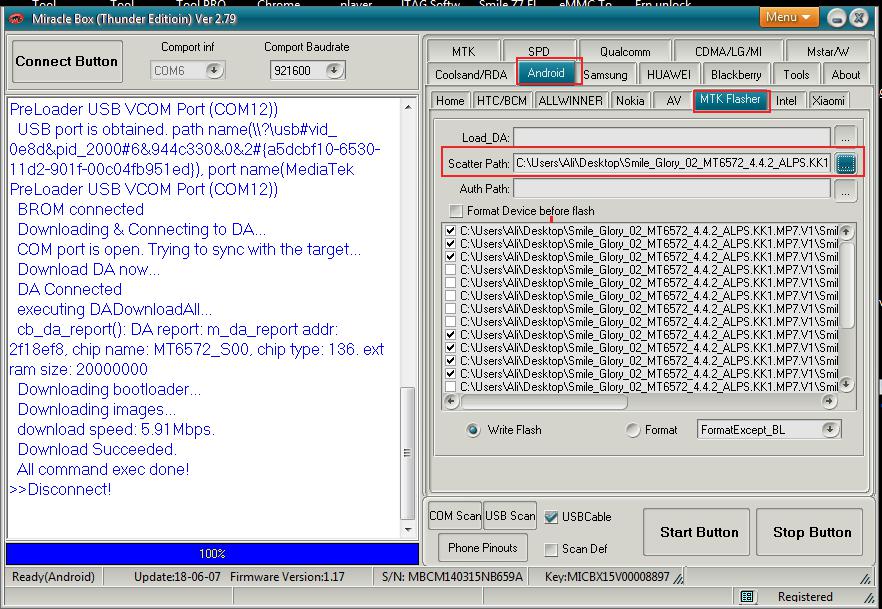882x609 pixels.
Task: Click the status bar icon beside Registered
Action: pos(747,597)
